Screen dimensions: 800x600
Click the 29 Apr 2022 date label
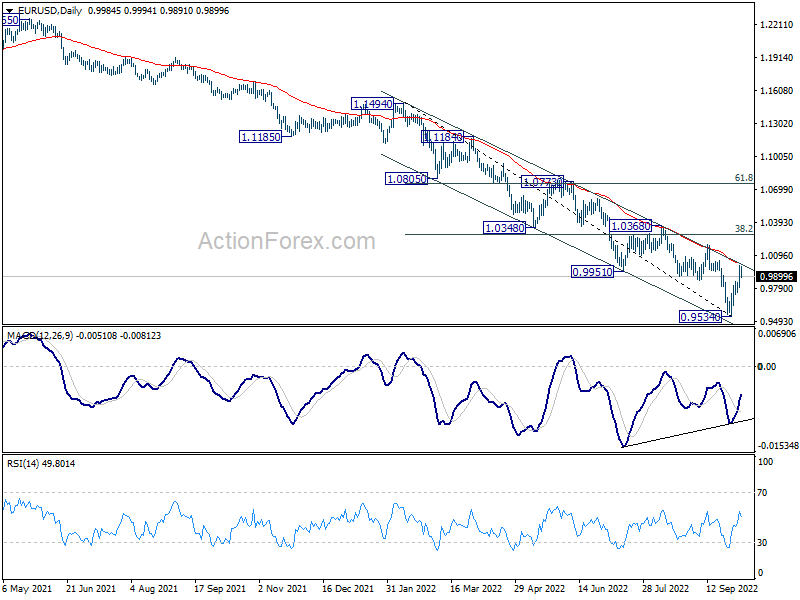(540, 589)
